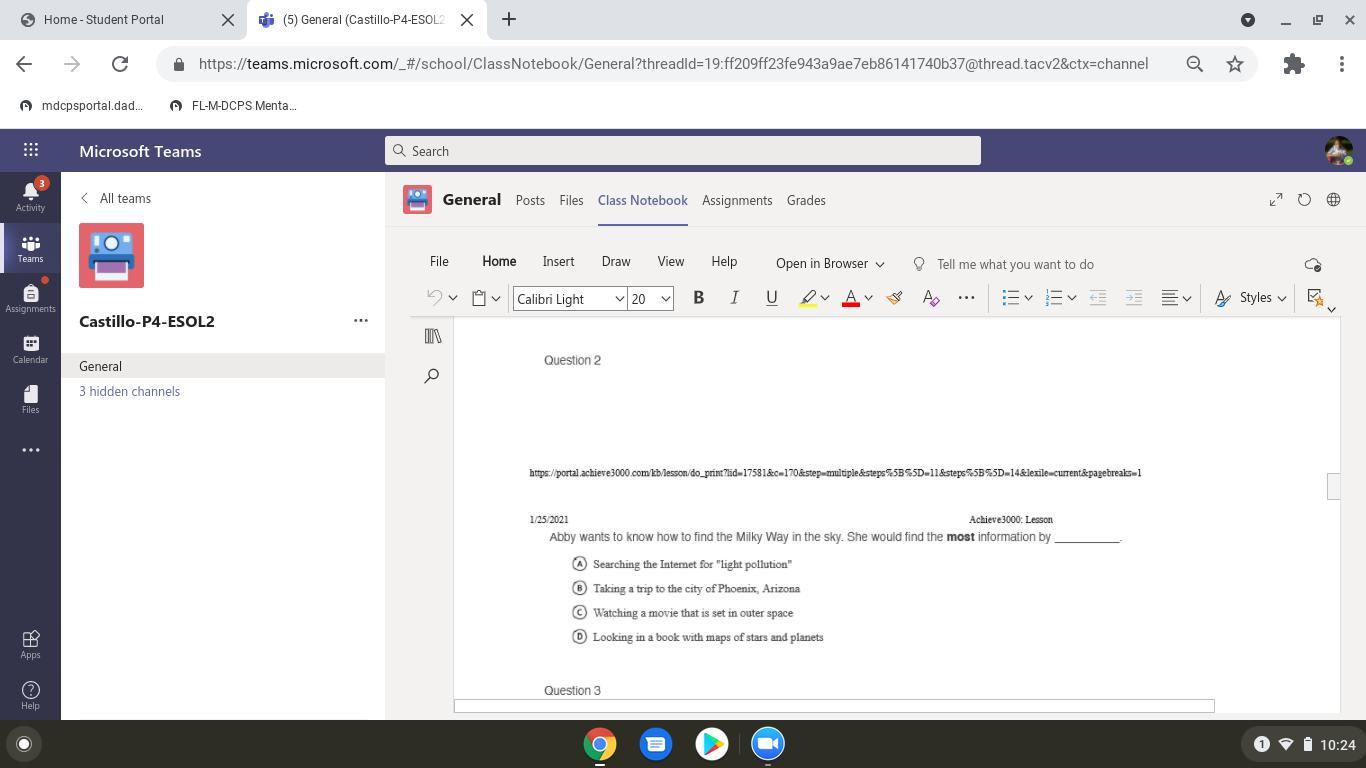
Task: Check the notebook sync status cloud icon
Action: pyautogui.click(x=1313, y=264)
